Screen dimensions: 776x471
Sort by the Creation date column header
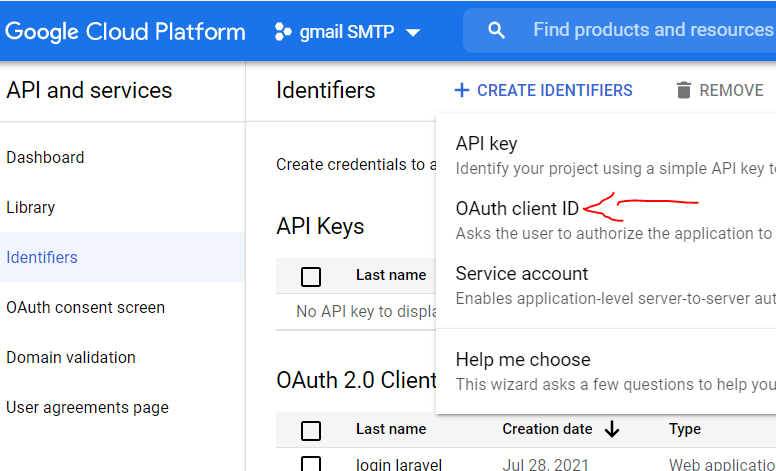click(547, 429)
